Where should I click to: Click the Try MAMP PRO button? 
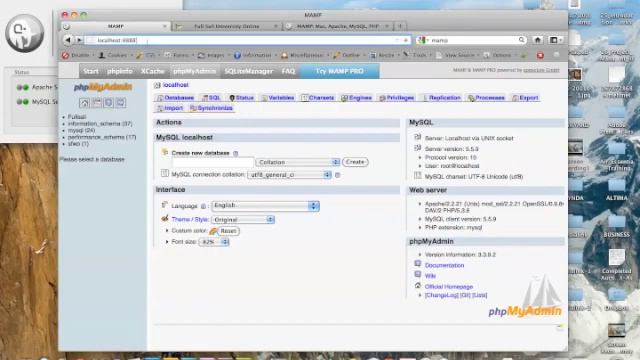coord(340,71)
